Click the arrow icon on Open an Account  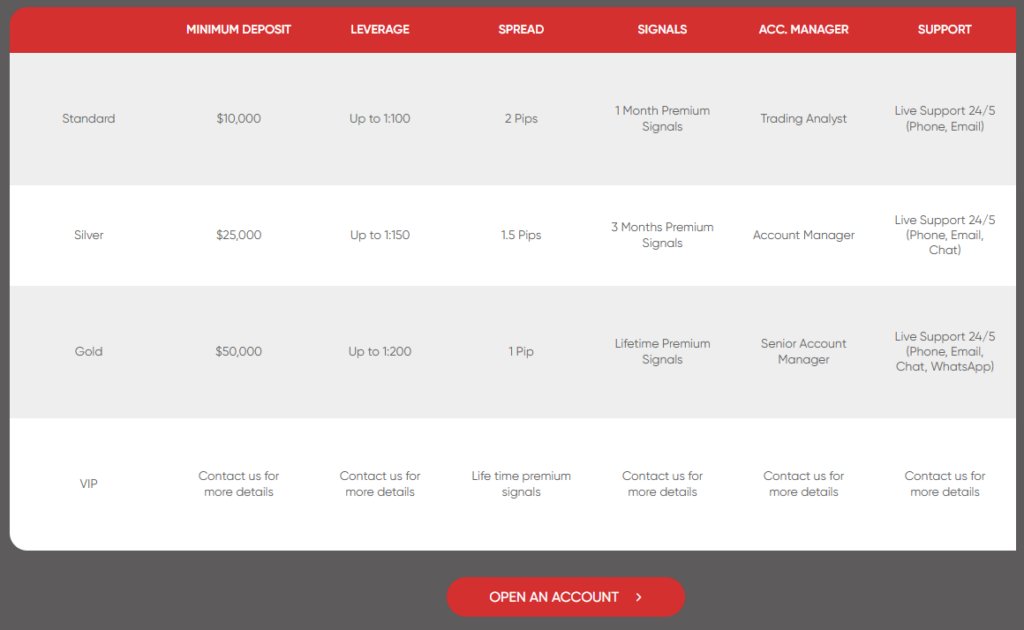coord(639,597)
